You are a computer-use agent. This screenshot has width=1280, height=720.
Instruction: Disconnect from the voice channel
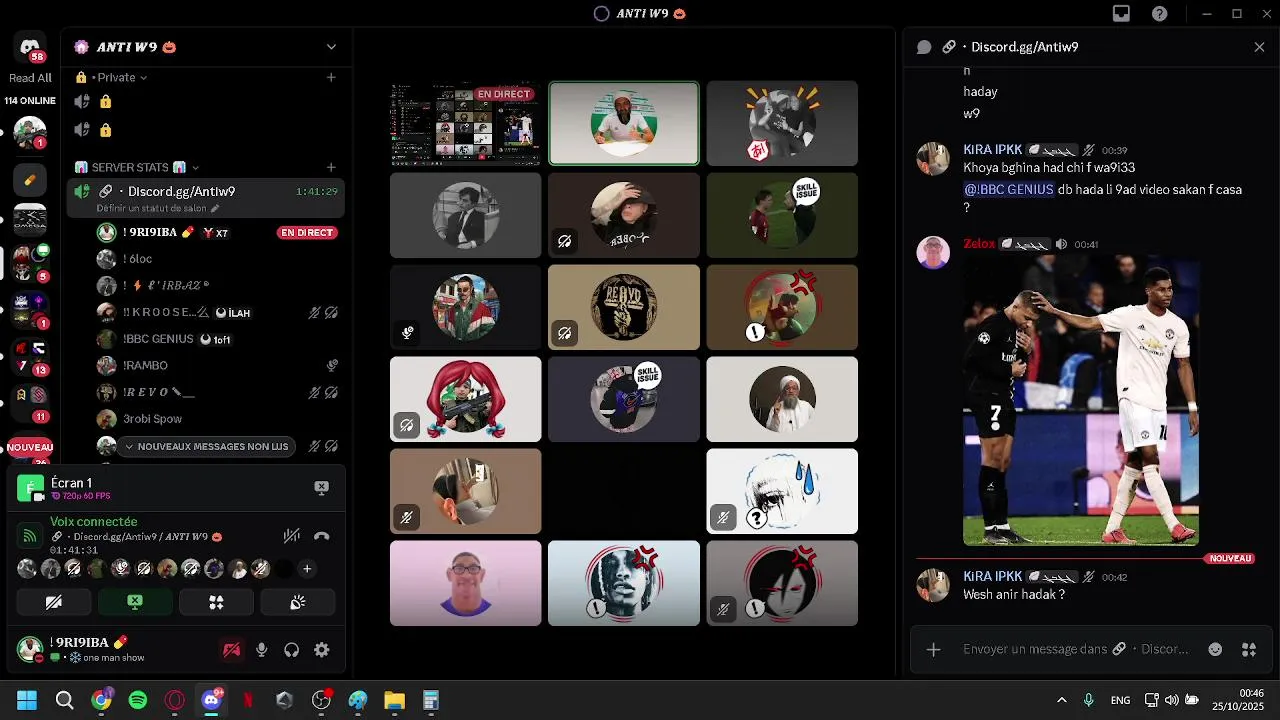point(321,536)
